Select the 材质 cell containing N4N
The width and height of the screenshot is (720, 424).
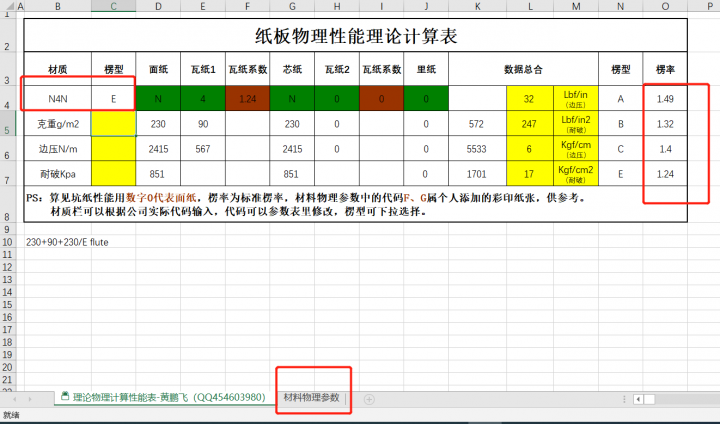(58, 99)
